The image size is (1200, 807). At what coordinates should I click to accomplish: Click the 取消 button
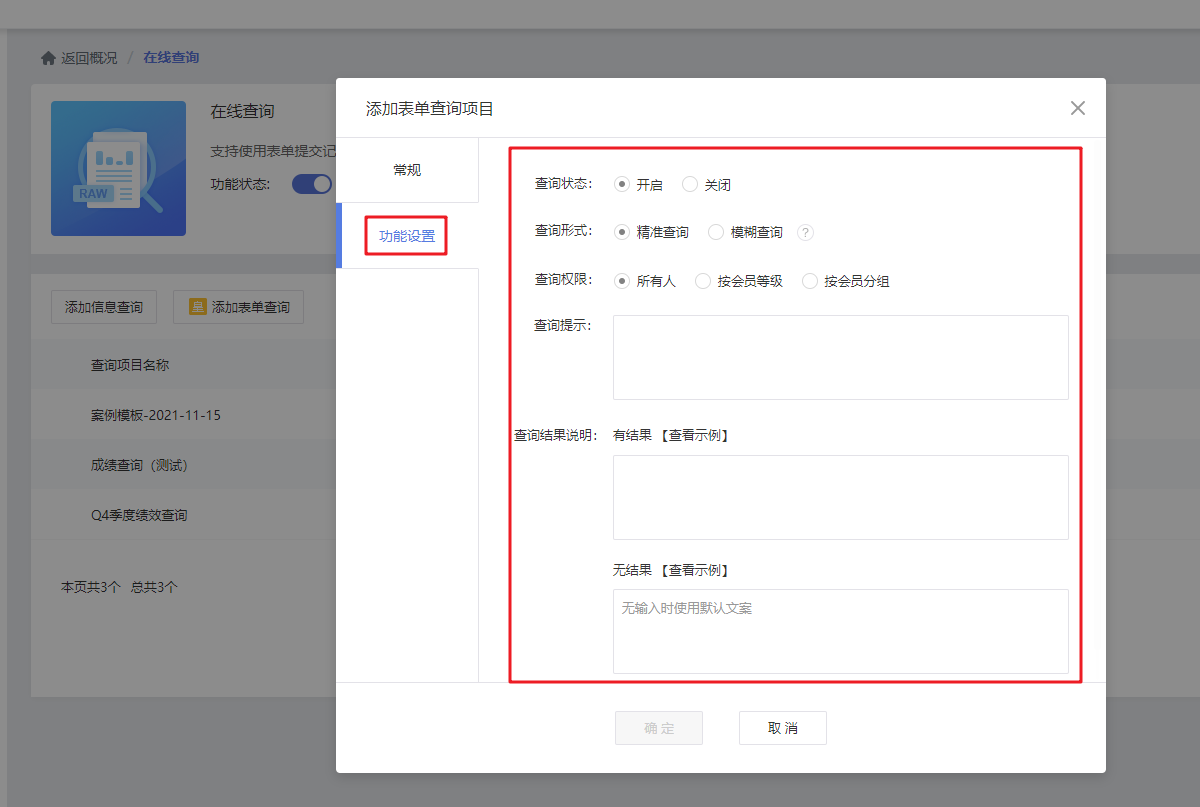[782, 728]
